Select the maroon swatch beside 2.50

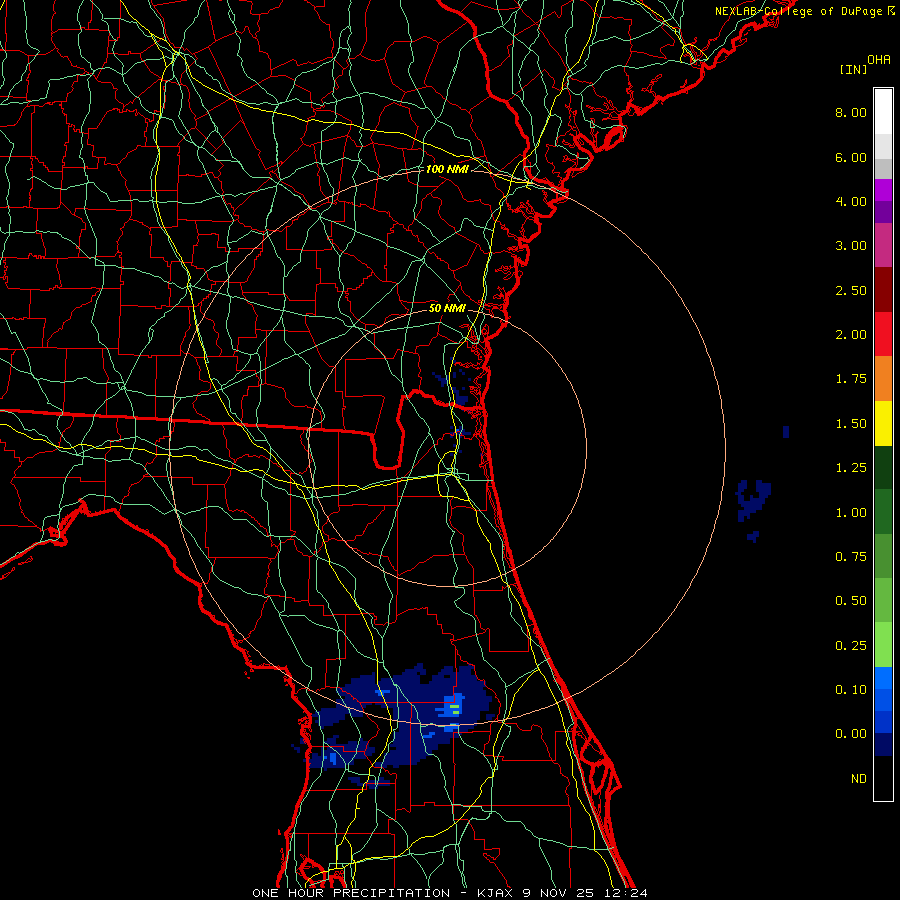pyautogui.click(x=883, y=290)
